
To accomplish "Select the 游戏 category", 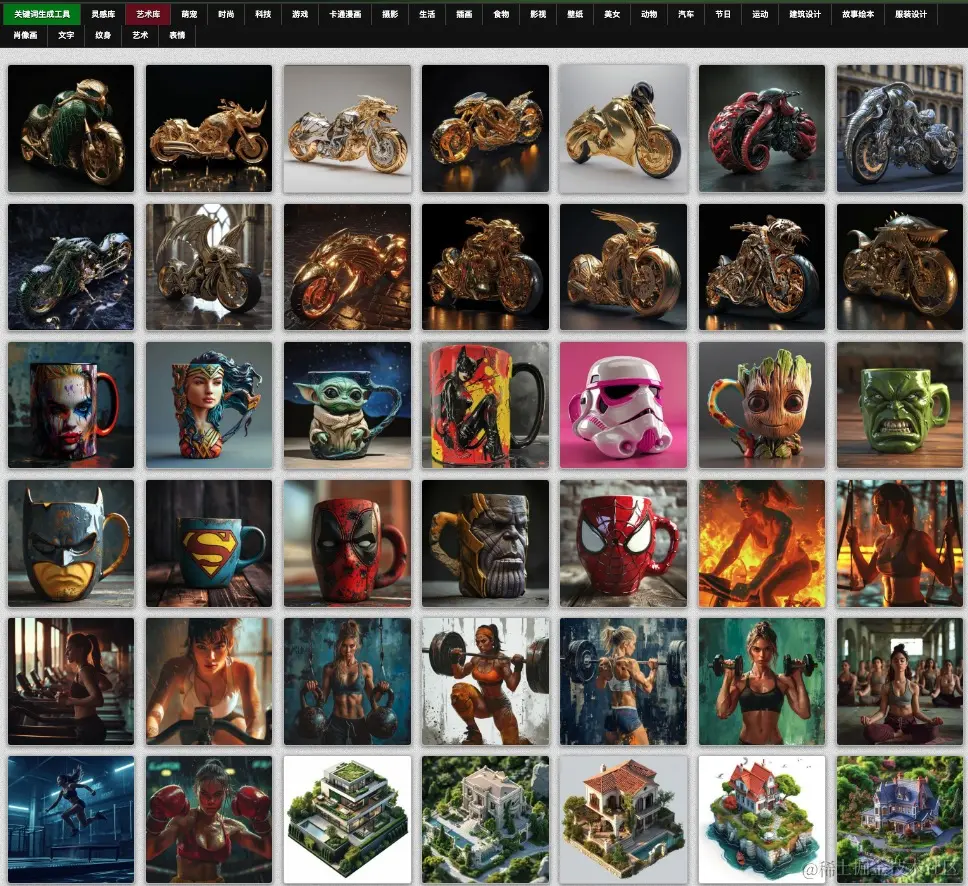I will point(300,14).
